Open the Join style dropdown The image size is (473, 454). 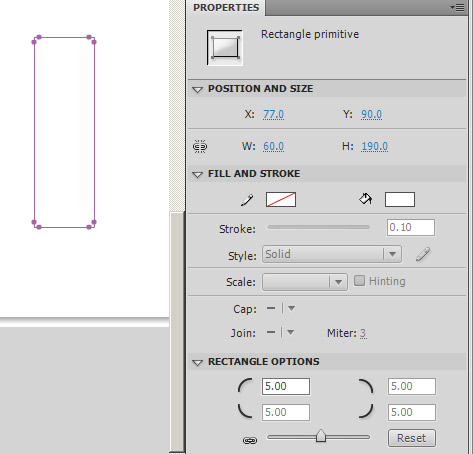tap(281, 332)
